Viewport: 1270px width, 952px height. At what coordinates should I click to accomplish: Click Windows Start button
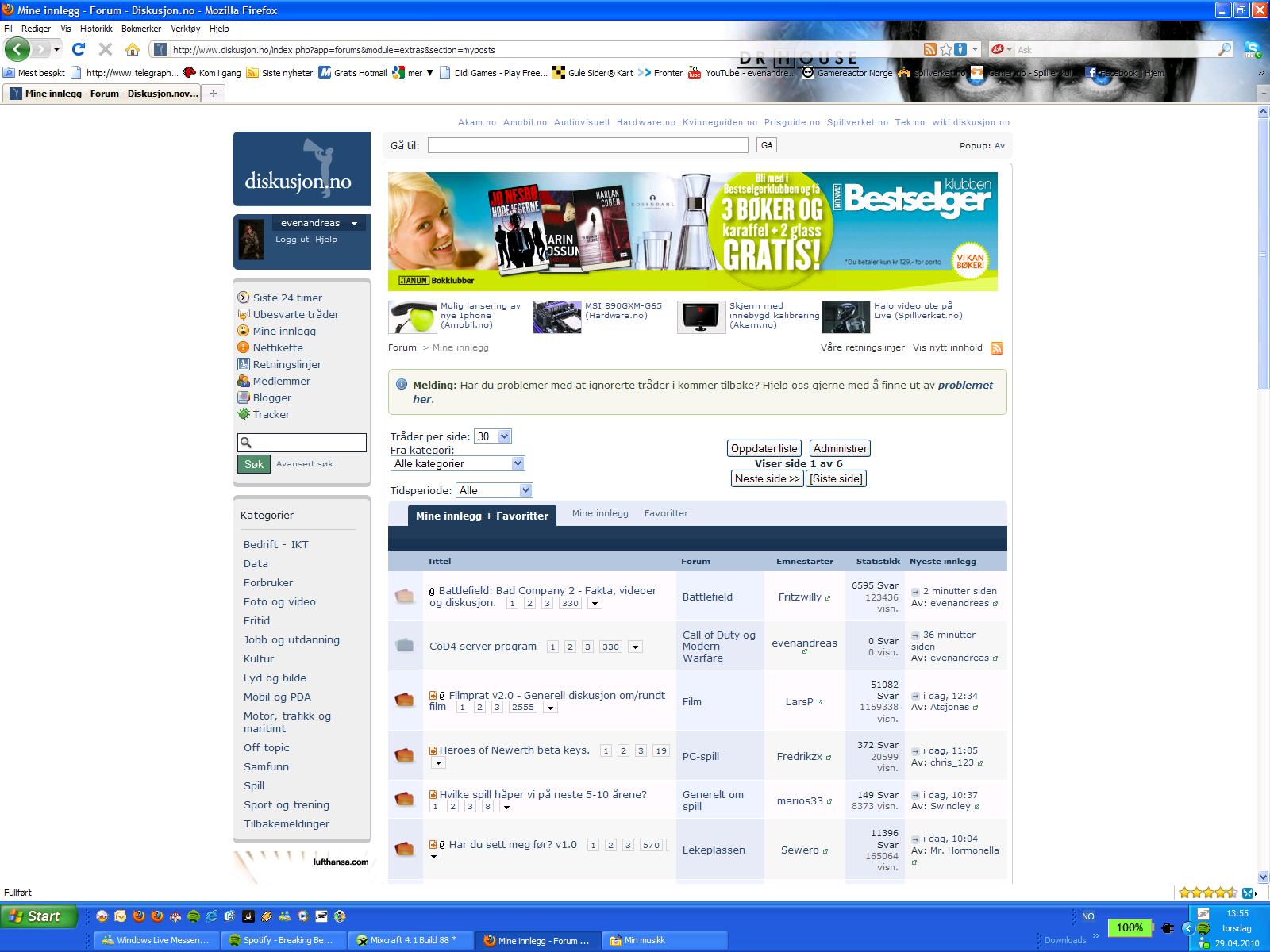point(39,916)
